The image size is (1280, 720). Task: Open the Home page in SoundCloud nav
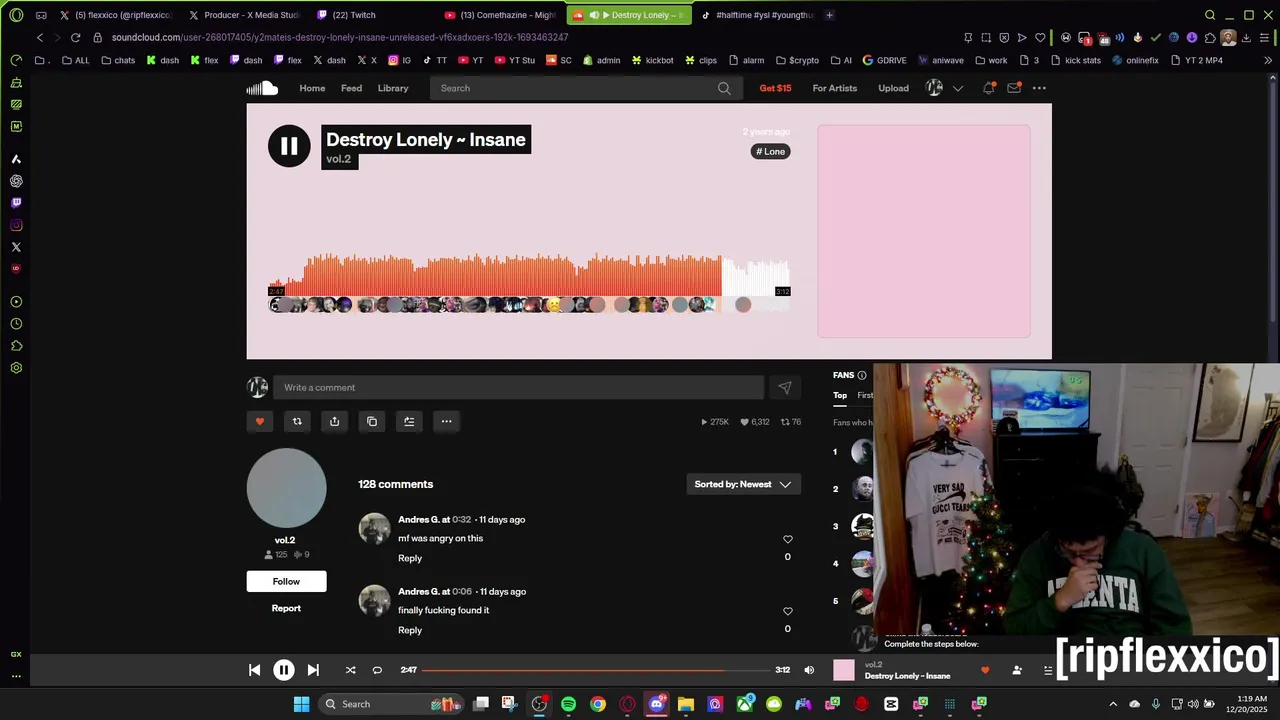pyautogui.click(x=312, y=88)
